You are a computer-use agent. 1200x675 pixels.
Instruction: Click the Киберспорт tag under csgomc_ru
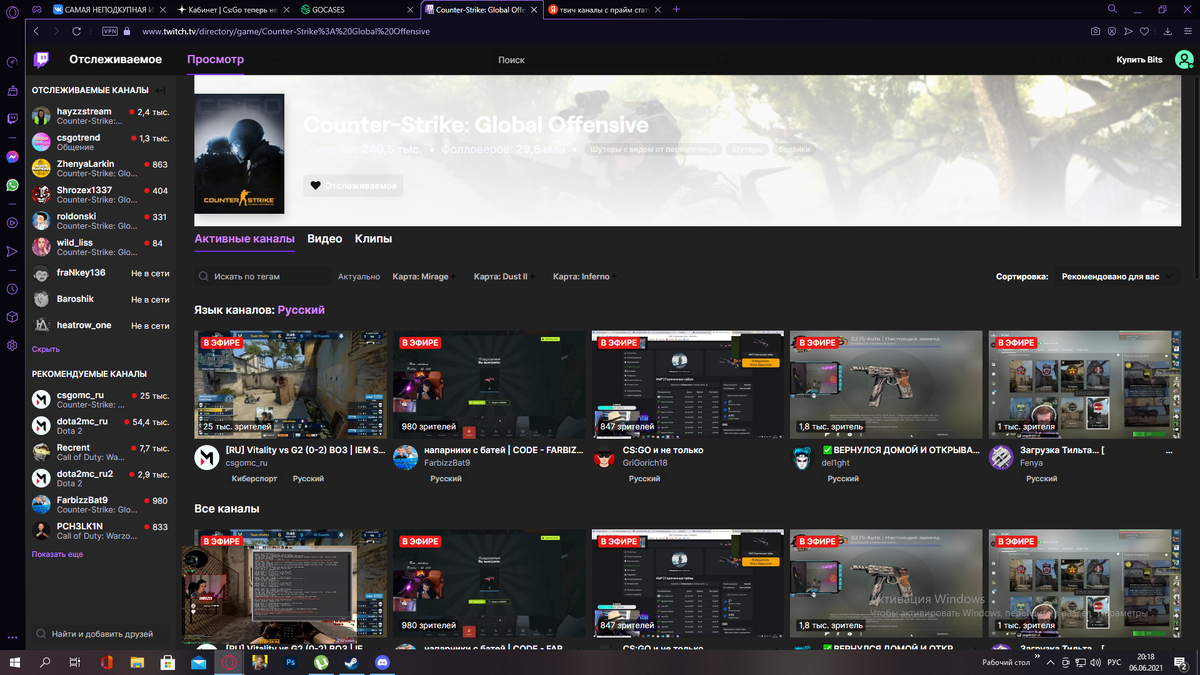tap(255, 479)
